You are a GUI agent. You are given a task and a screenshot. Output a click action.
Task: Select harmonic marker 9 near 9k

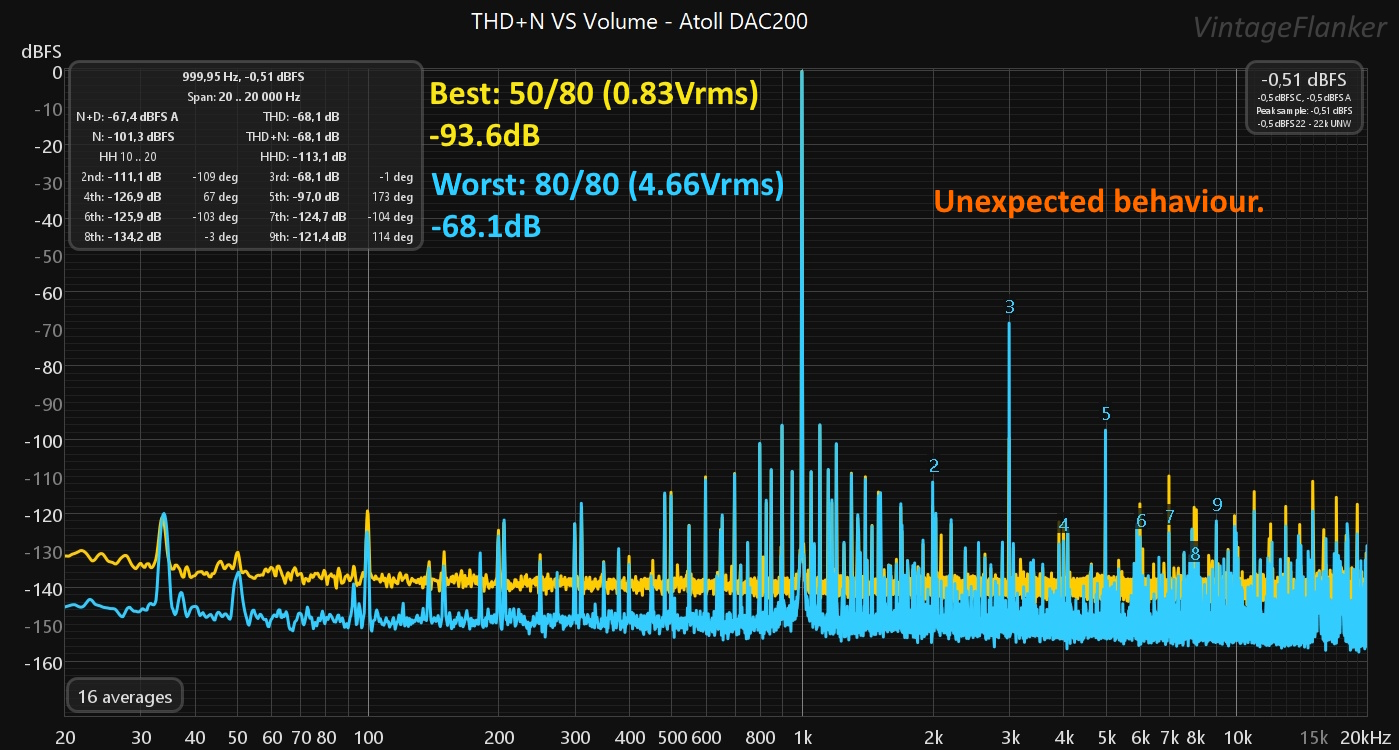pyautogui.click(x=1217, y=505)
